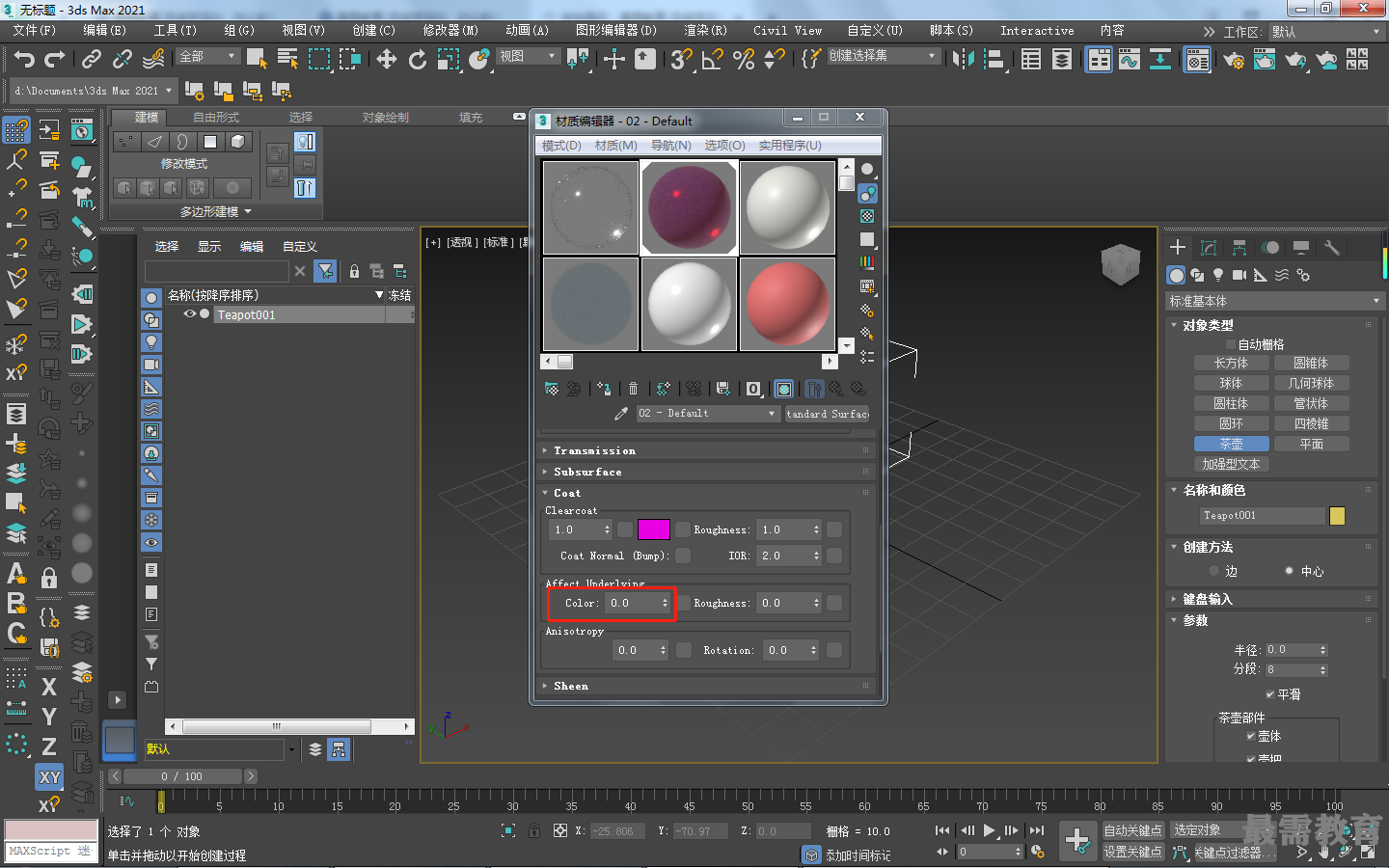
Task: Select the 中心 creation method radio
Action: tap(1290, 571)
